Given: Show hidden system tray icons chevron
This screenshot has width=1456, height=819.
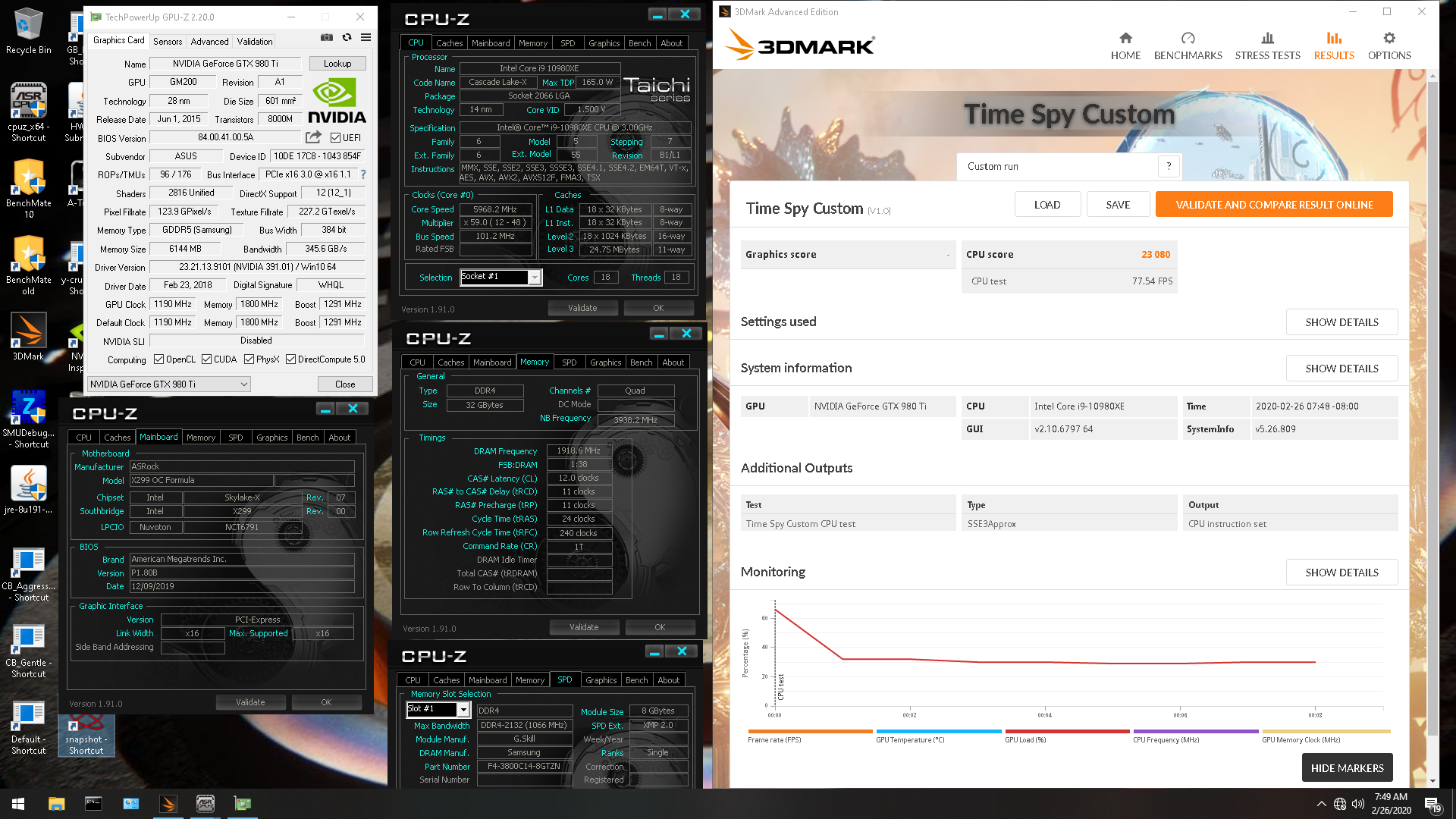Looking at the screenshot, I should click(x=1321, y=804).
